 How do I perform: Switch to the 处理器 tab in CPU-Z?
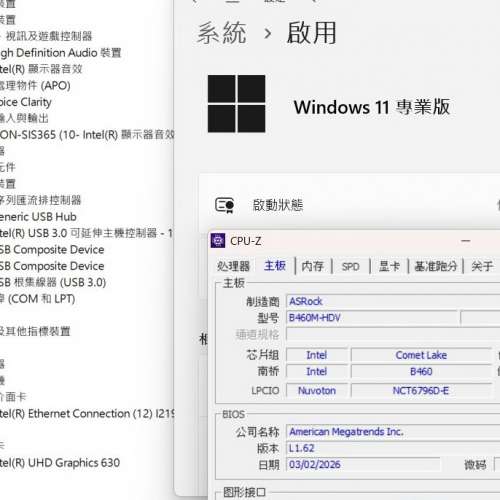pos(233,266)
